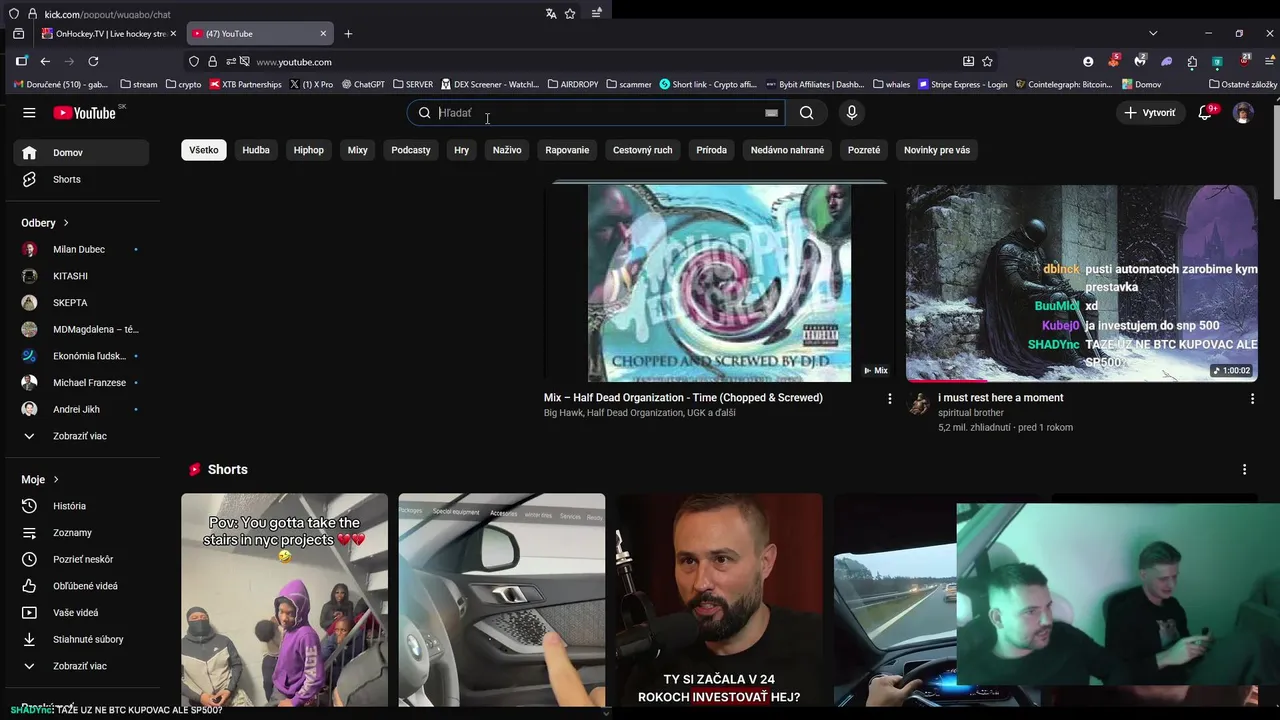Screen dimensions: 1280x720
Task: Submit search with magnifier button
Action: point(806,113)
